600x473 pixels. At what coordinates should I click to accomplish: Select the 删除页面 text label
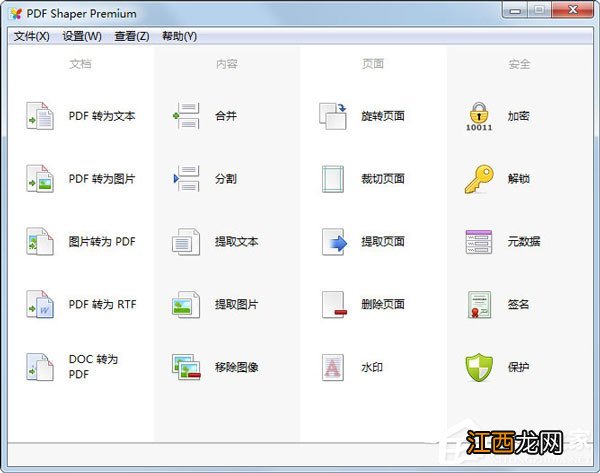click(383, 304)
